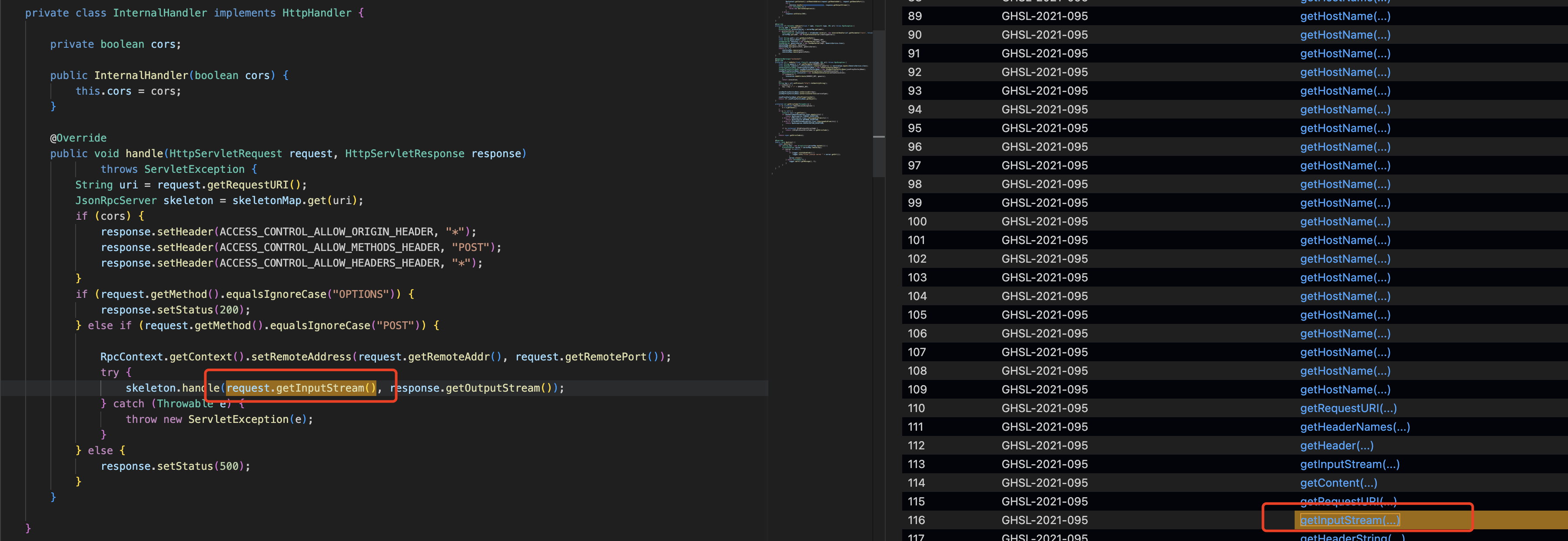
Task: Click the @Override annotation
Action: 79,138
